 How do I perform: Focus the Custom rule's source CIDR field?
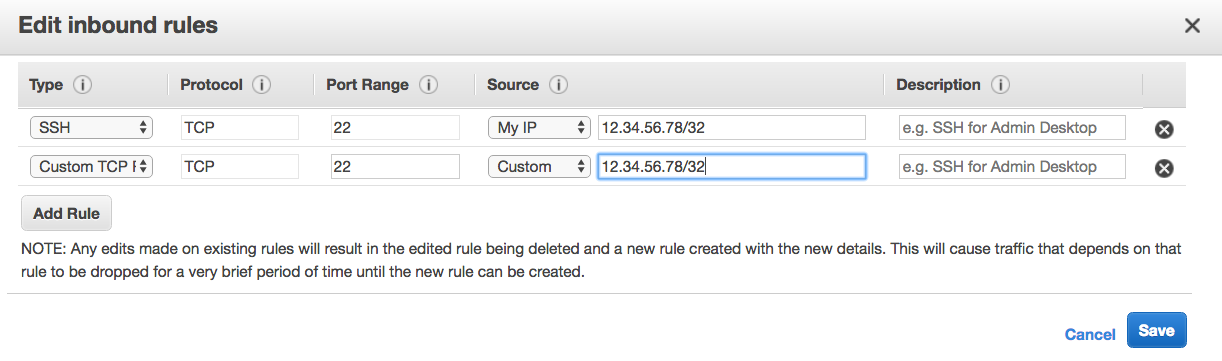[x=731, y=166]
